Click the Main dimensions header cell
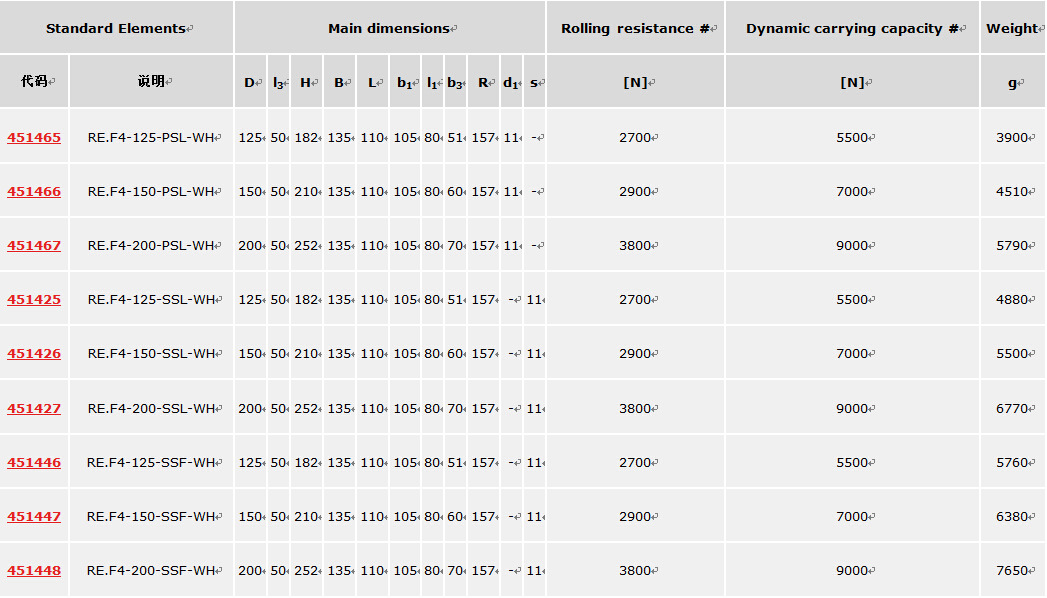Image resolution: width=1047 pixels, height=598 pixels. coord(389,28)
